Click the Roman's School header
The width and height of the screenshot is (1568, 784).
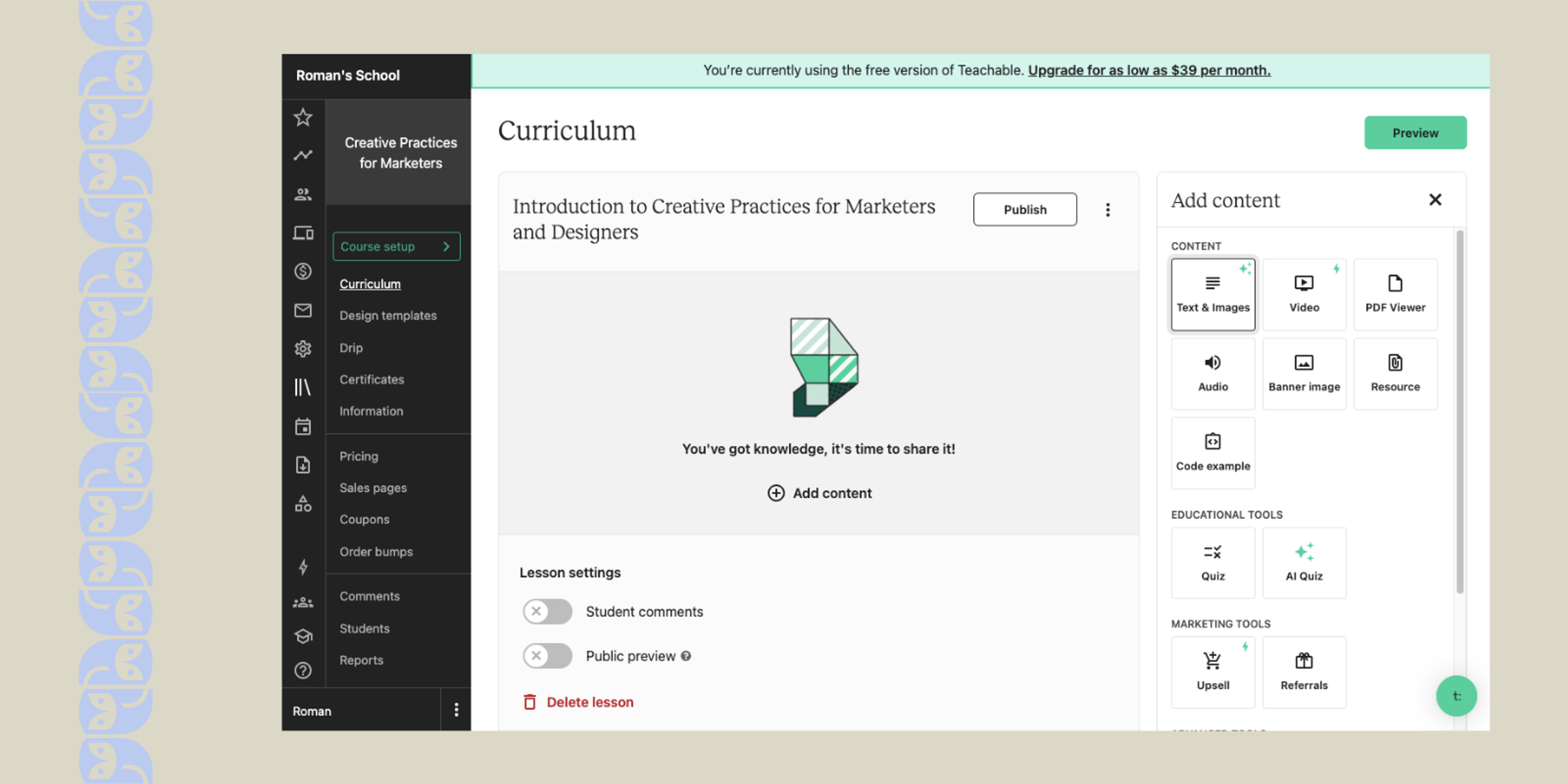click(x=347, y=76)
